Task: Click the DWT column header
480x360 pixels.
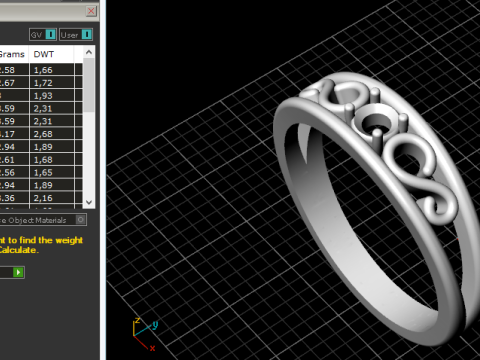Action: (x=52, y=54)
